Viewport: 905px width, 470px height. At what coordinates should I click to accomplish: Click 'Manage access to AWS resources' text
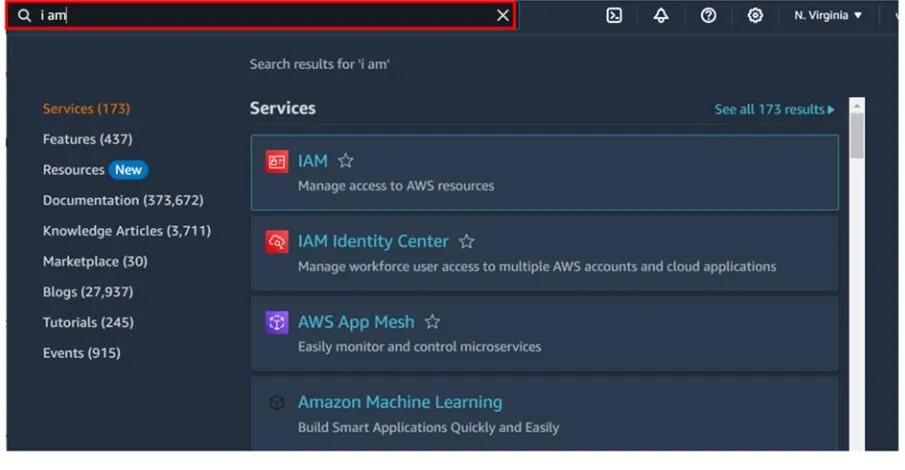click(396, 186)
